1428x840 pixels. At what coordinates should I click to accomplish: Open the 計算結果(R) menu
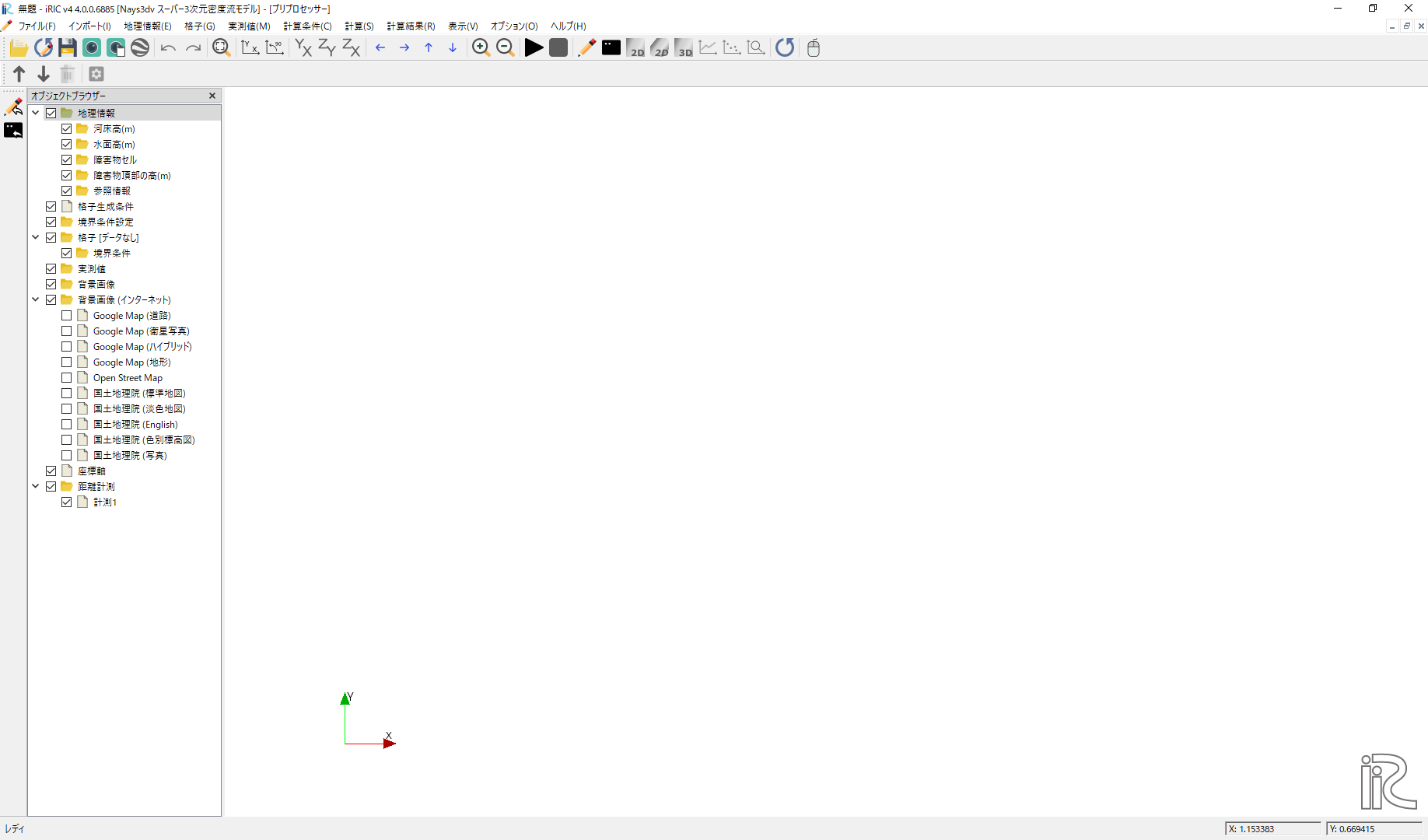(x=411, y=26)
